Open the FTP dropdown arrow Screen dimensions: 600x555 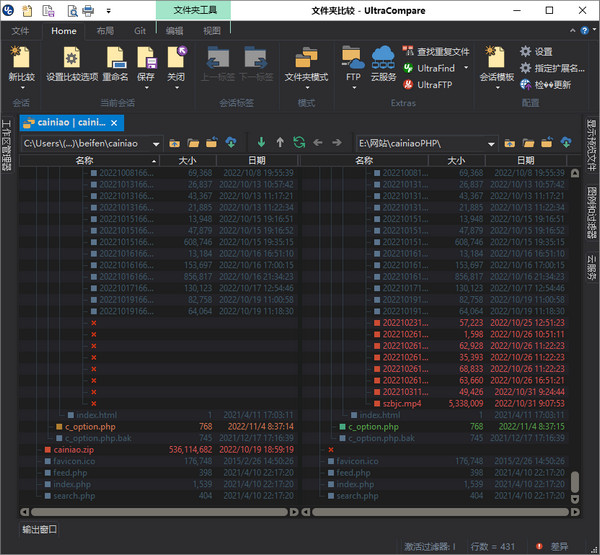[x=354, y=88]
